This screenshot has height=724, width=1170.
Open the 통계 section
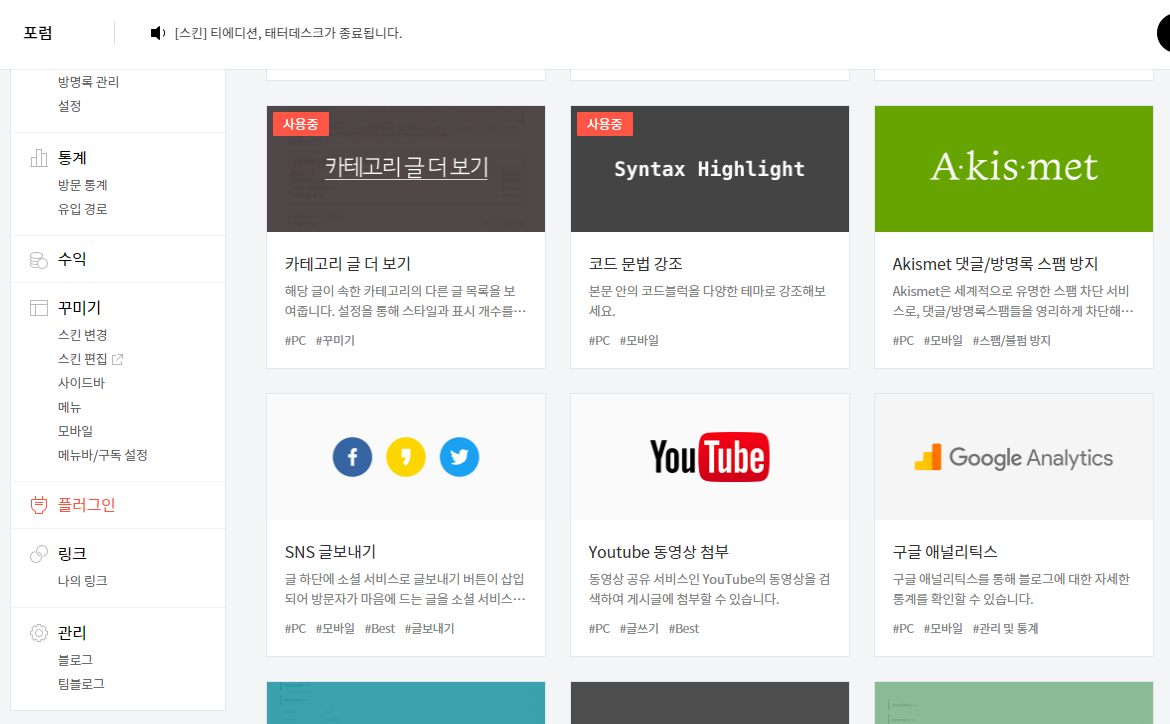(72, 157)
